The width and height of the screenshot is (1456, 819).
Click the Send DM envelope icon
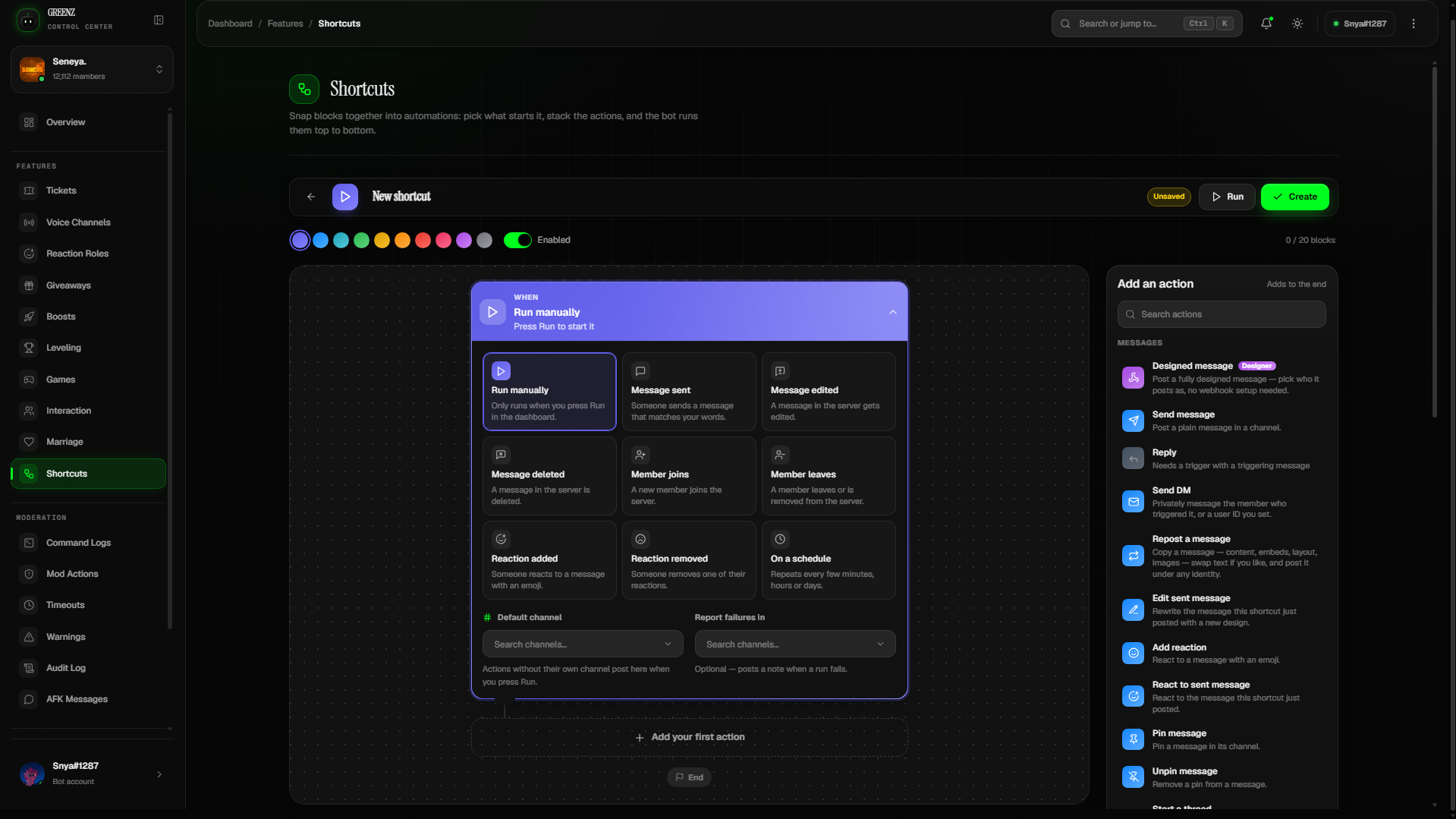[1133, 502]
